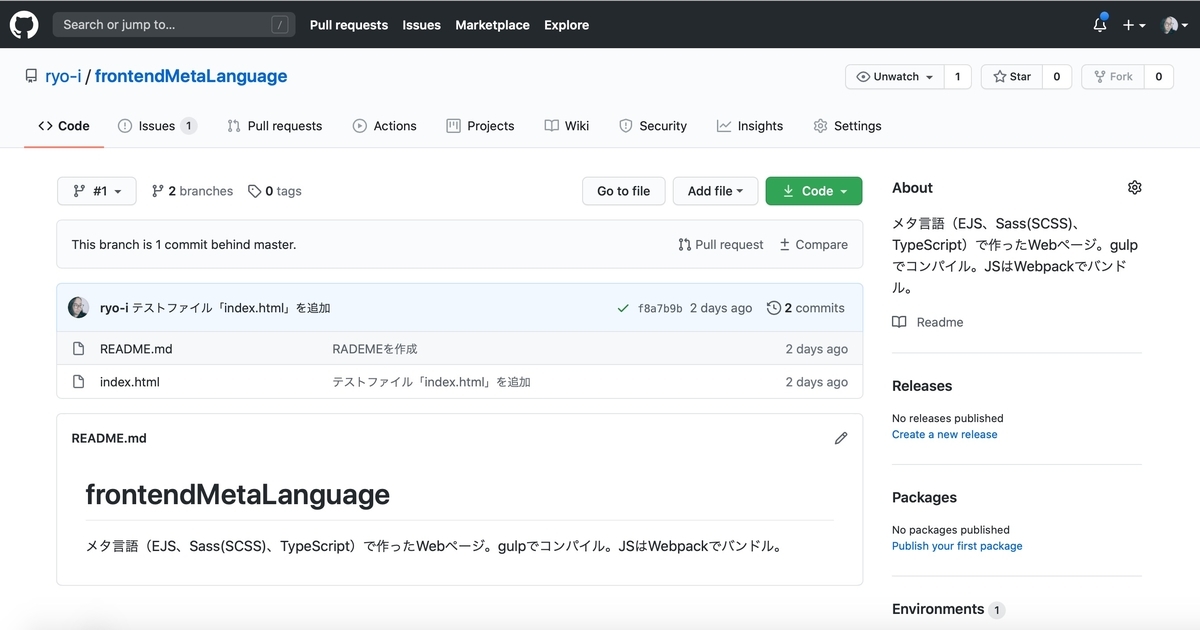Viewport: 1200px width, 630px height.
Task: Switch to the Projects tab
Action: [480, 126]
